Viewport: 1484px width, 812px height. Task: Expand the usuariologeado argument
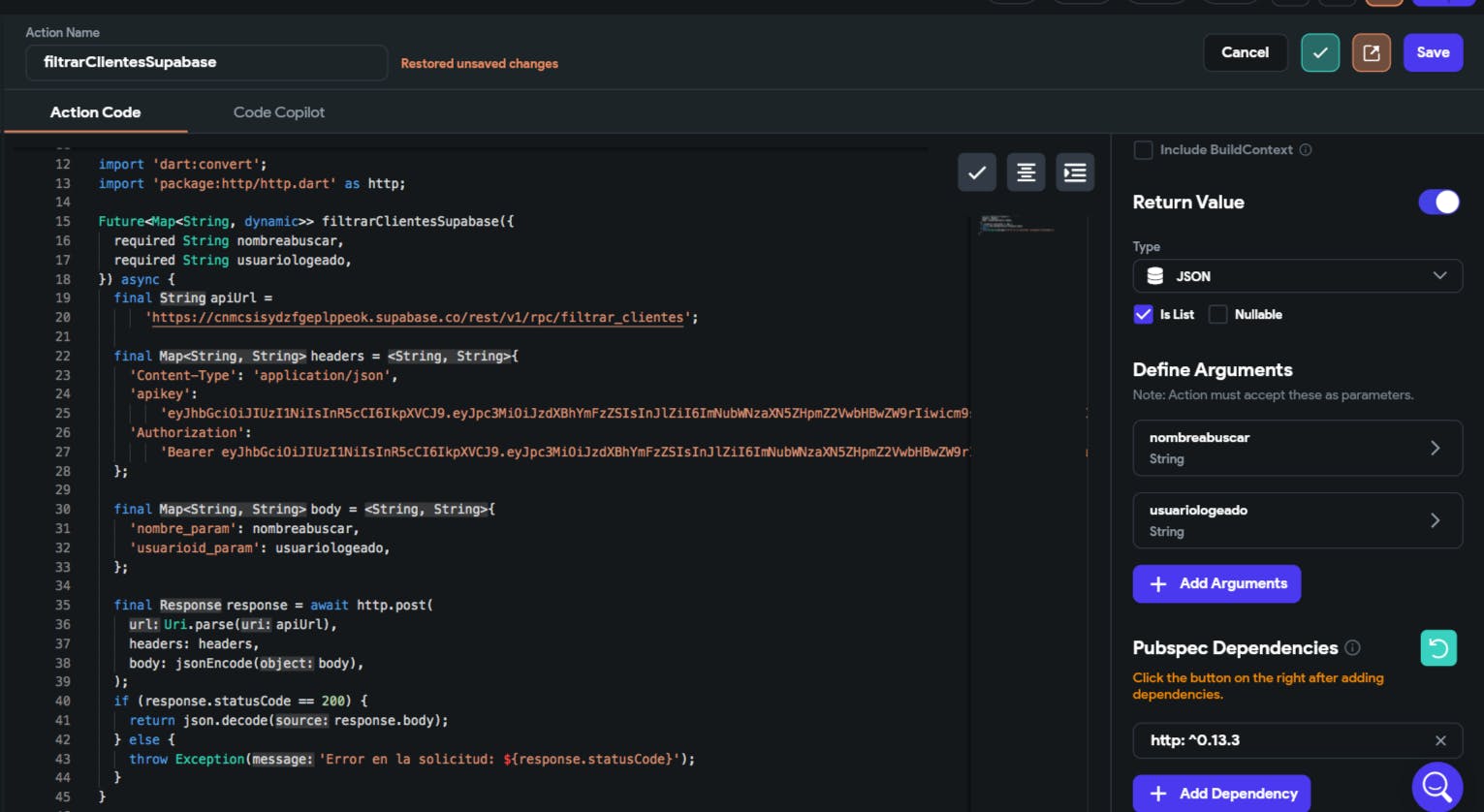coord(1296,520)
